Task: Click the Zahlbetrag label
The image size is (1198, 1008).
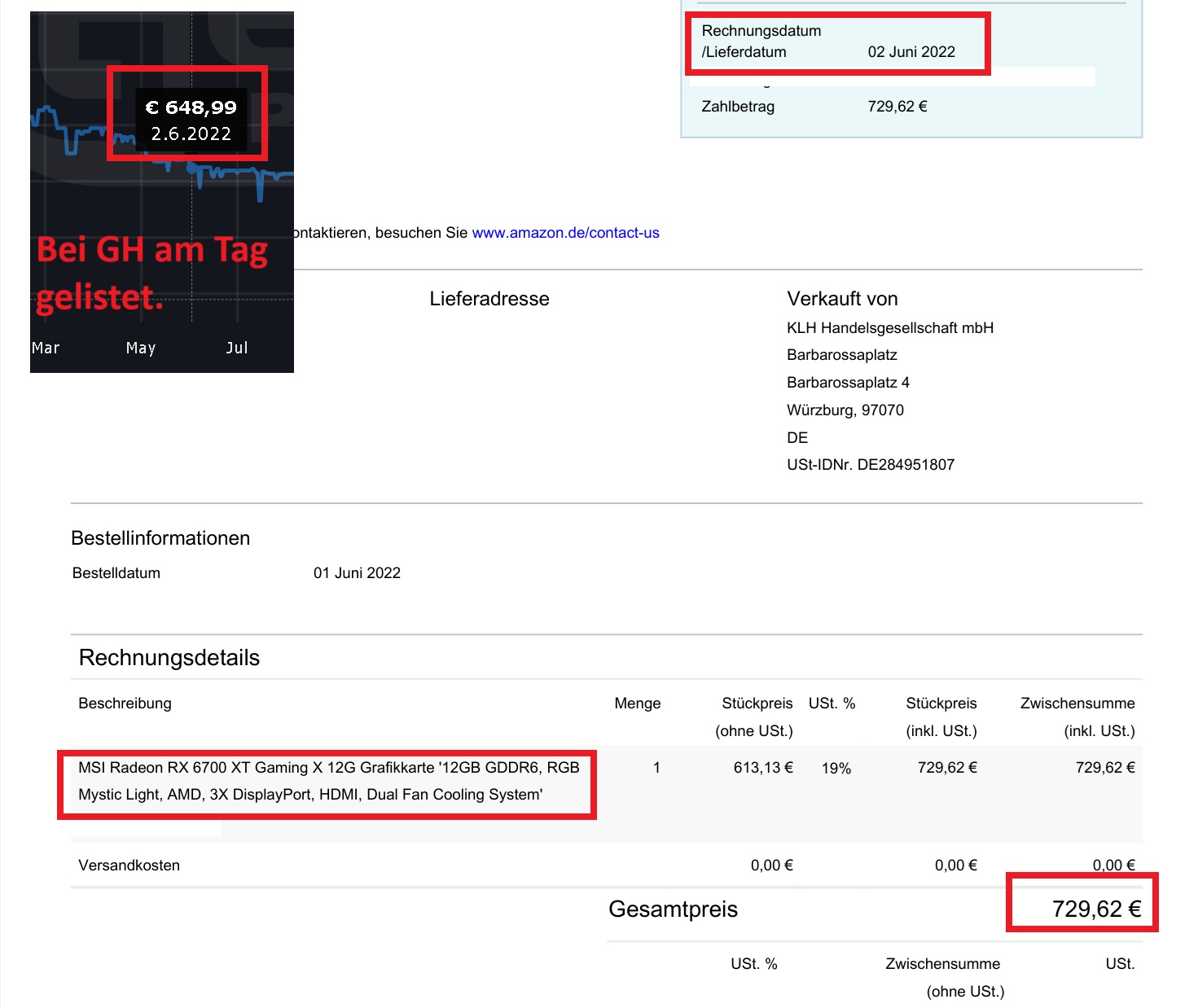Action: point(738,107)
